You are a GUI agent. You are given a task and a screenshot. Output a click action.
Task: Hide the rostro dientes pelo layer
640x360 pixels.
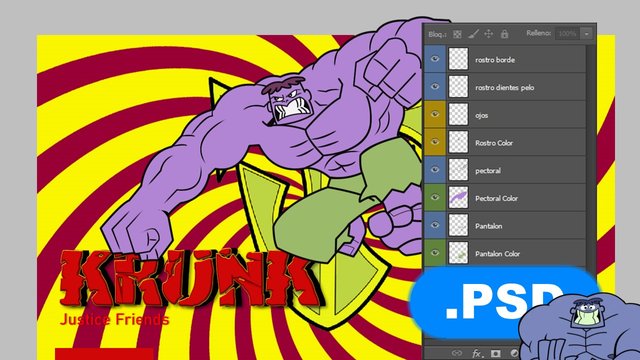(x=435, y=87)
